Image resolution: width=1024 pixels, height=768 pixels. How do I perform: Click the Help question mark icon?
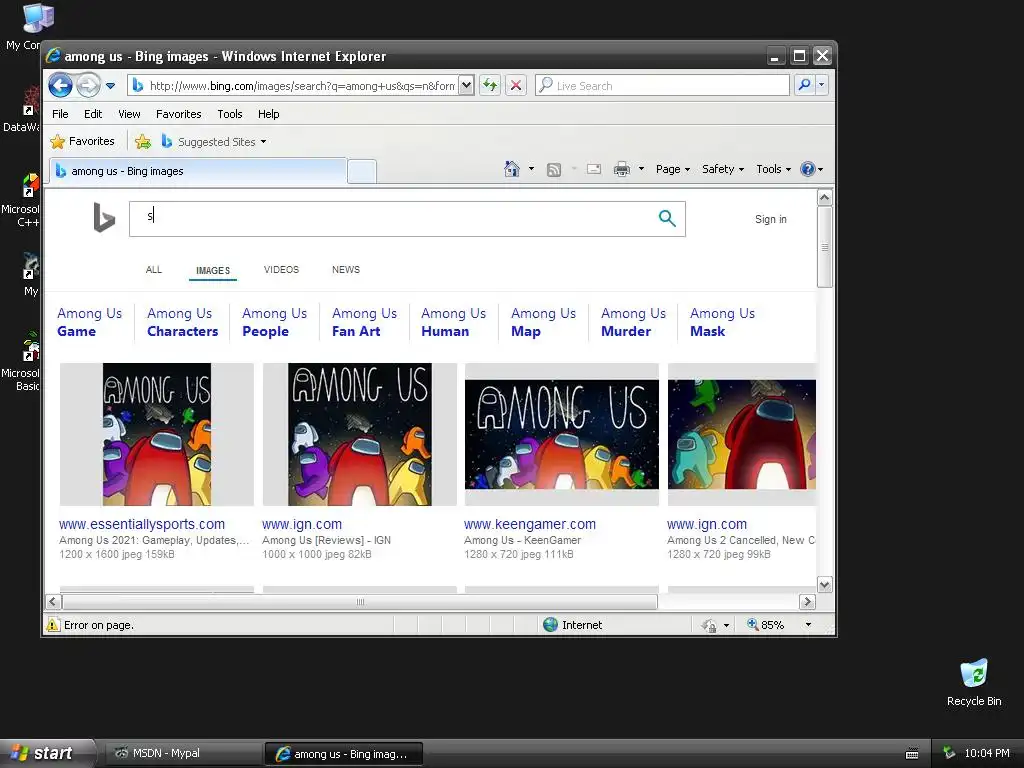[808, 169]
